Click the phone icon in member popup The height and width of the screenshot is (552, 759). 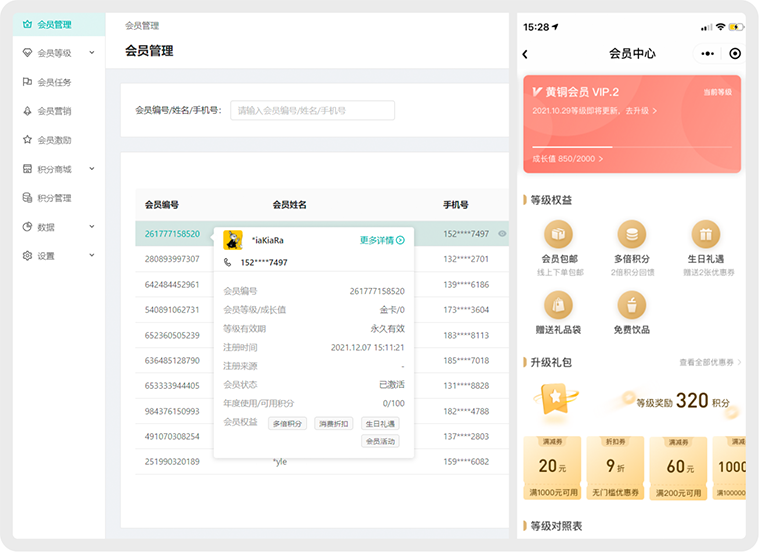[x=228, y=262]
